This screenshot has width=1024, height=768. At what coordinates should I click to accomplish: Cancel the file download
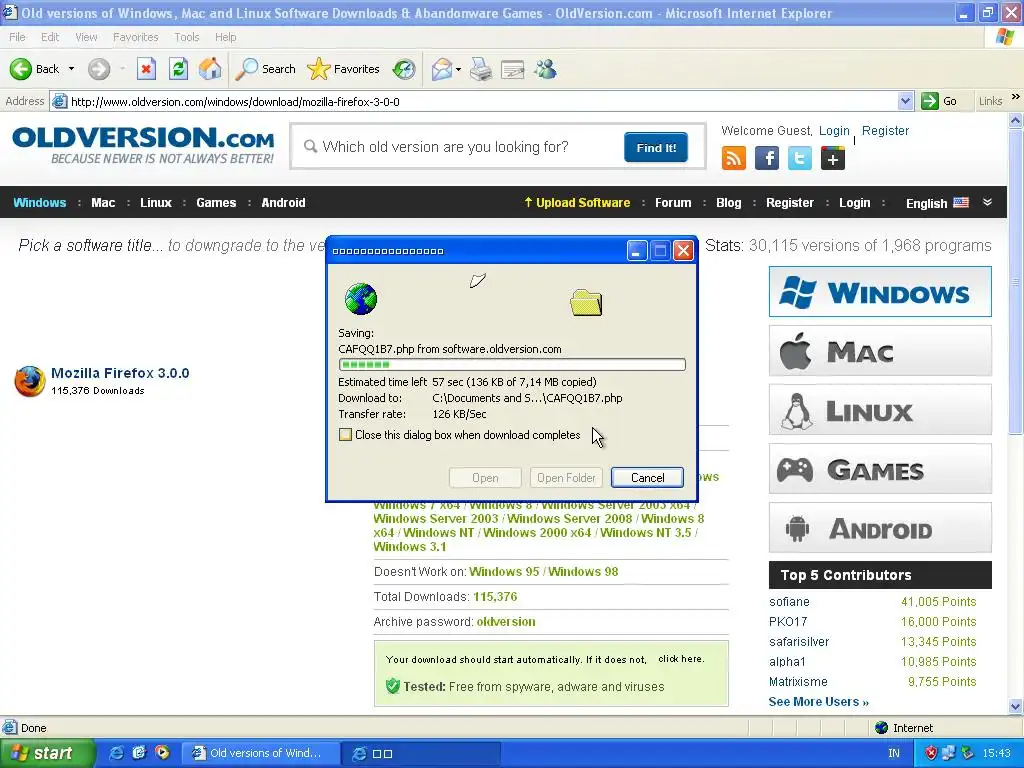[647, 477]
